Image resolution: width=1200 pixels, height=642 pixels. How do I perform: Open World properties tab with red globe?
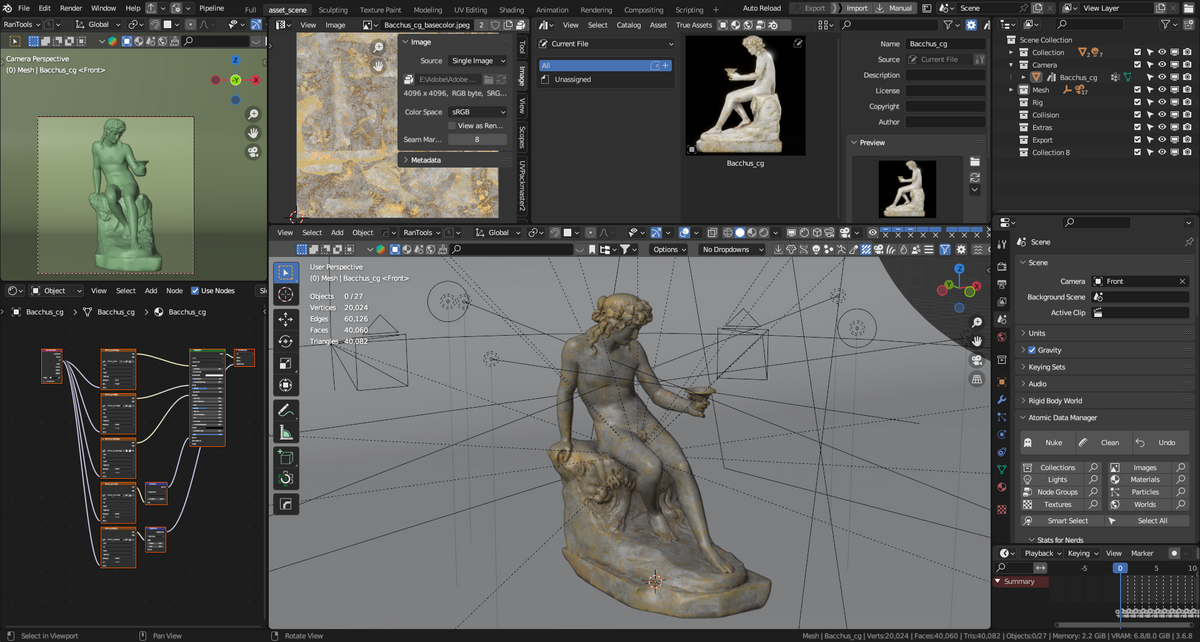tap(1002, 336)
